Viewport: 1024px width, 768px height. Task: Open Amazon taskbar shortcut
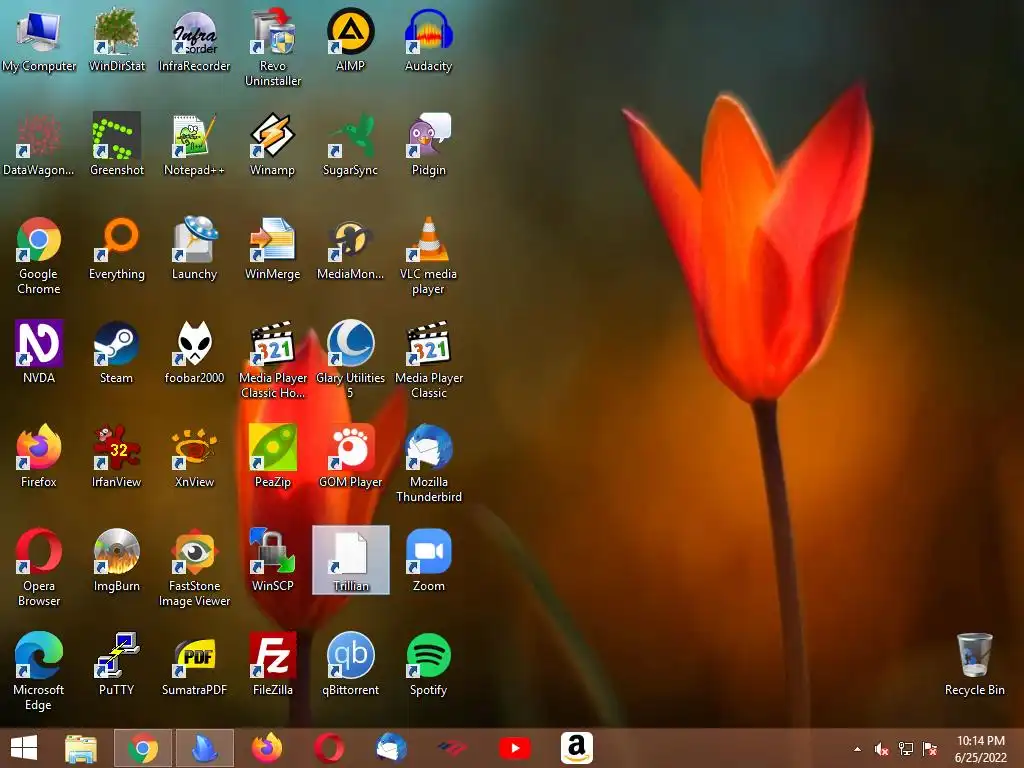click(x=577, y=748)
